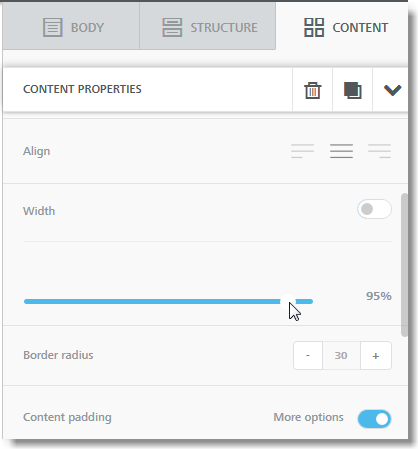This screenshot has height=449, width=418.
Task: Click the Body tab page icon
Action: click(x=53, y=27)
